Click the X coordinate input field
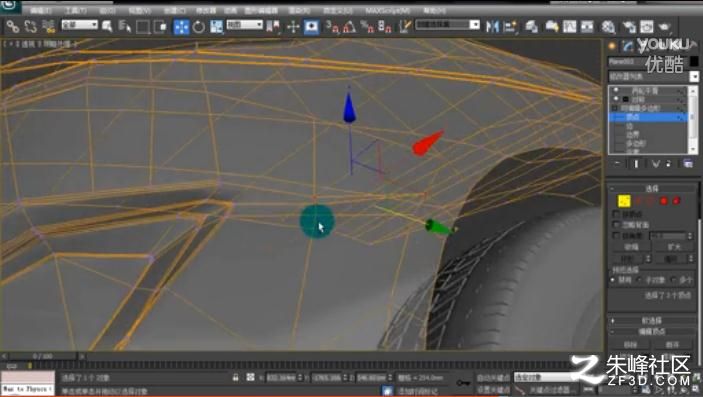Viewport: 703px width, 397px height. pyautogui.click(x=282, y=378)
